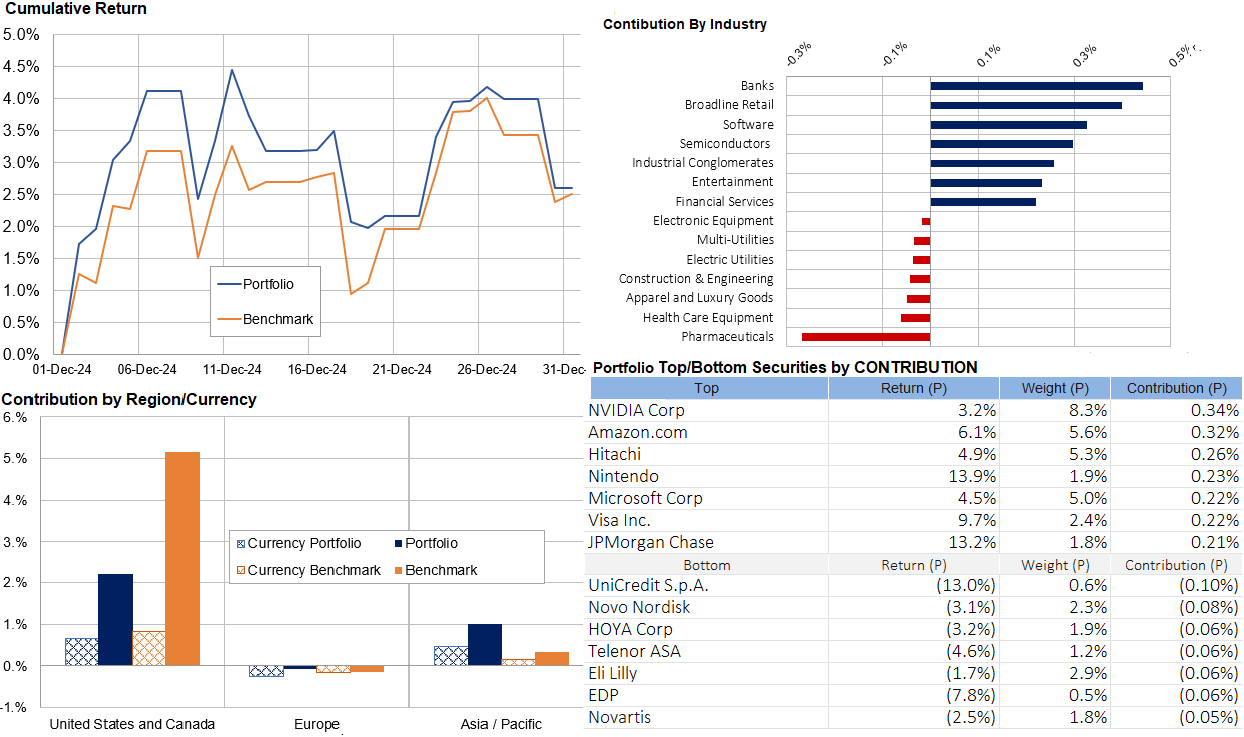Click the navy United States Portfolio bar
This screenshot has width=1244, height=737.
point(115,620)
